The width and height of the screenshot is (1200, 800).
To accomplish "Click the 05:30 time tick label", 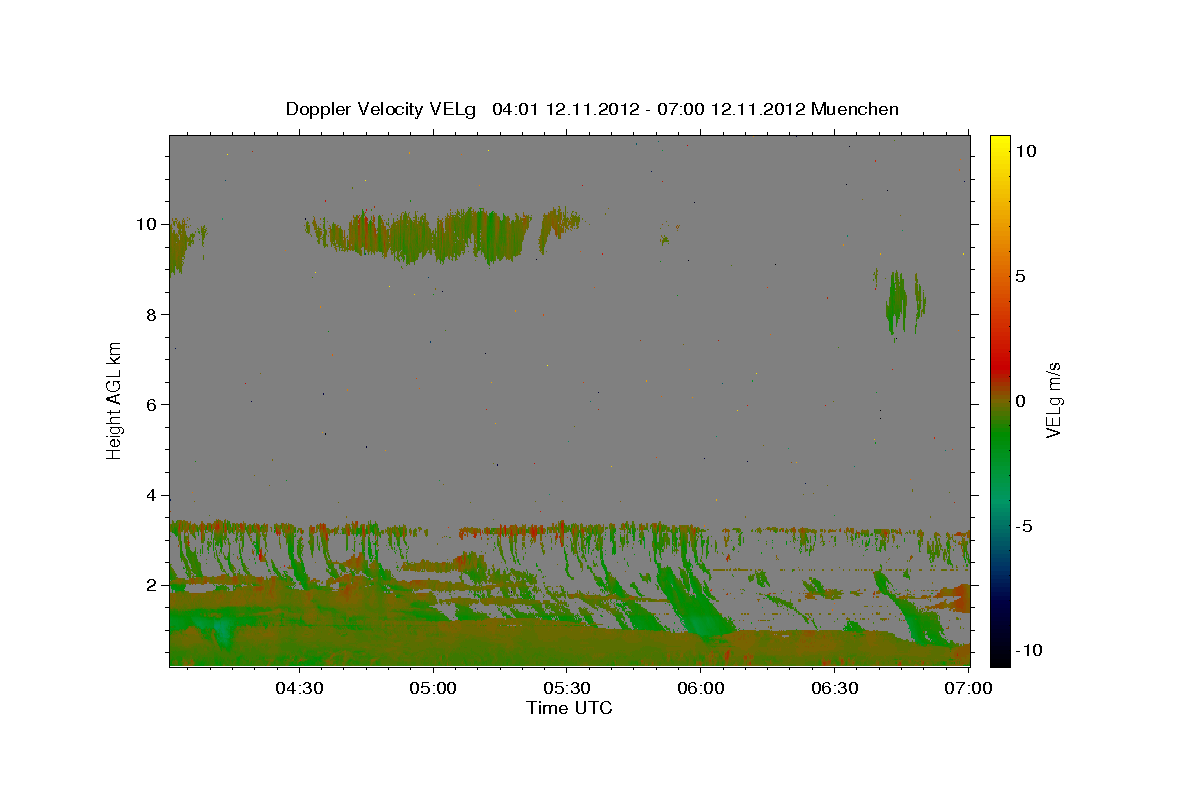I will [567, 688].
